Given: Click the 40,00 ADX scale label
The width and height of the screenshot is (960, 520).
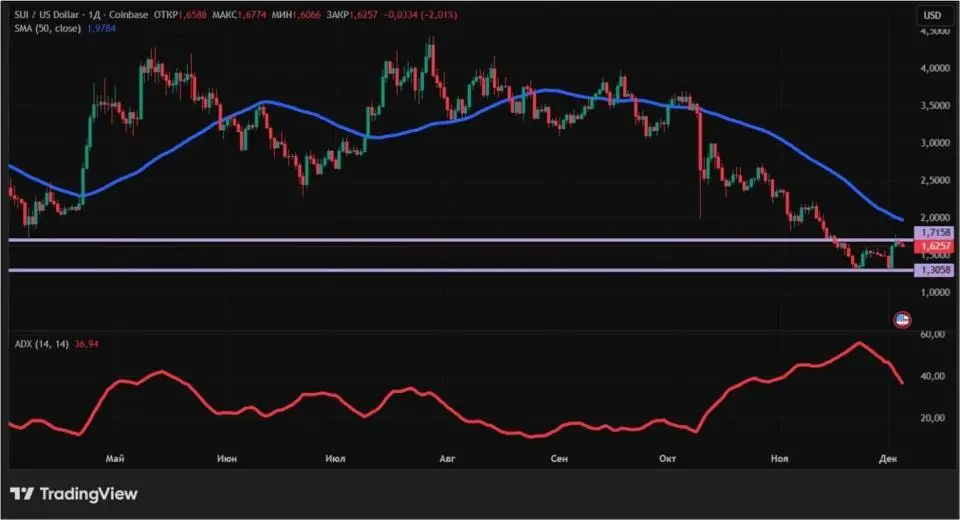Looking at the screenshot, I should tap(931, 376).
